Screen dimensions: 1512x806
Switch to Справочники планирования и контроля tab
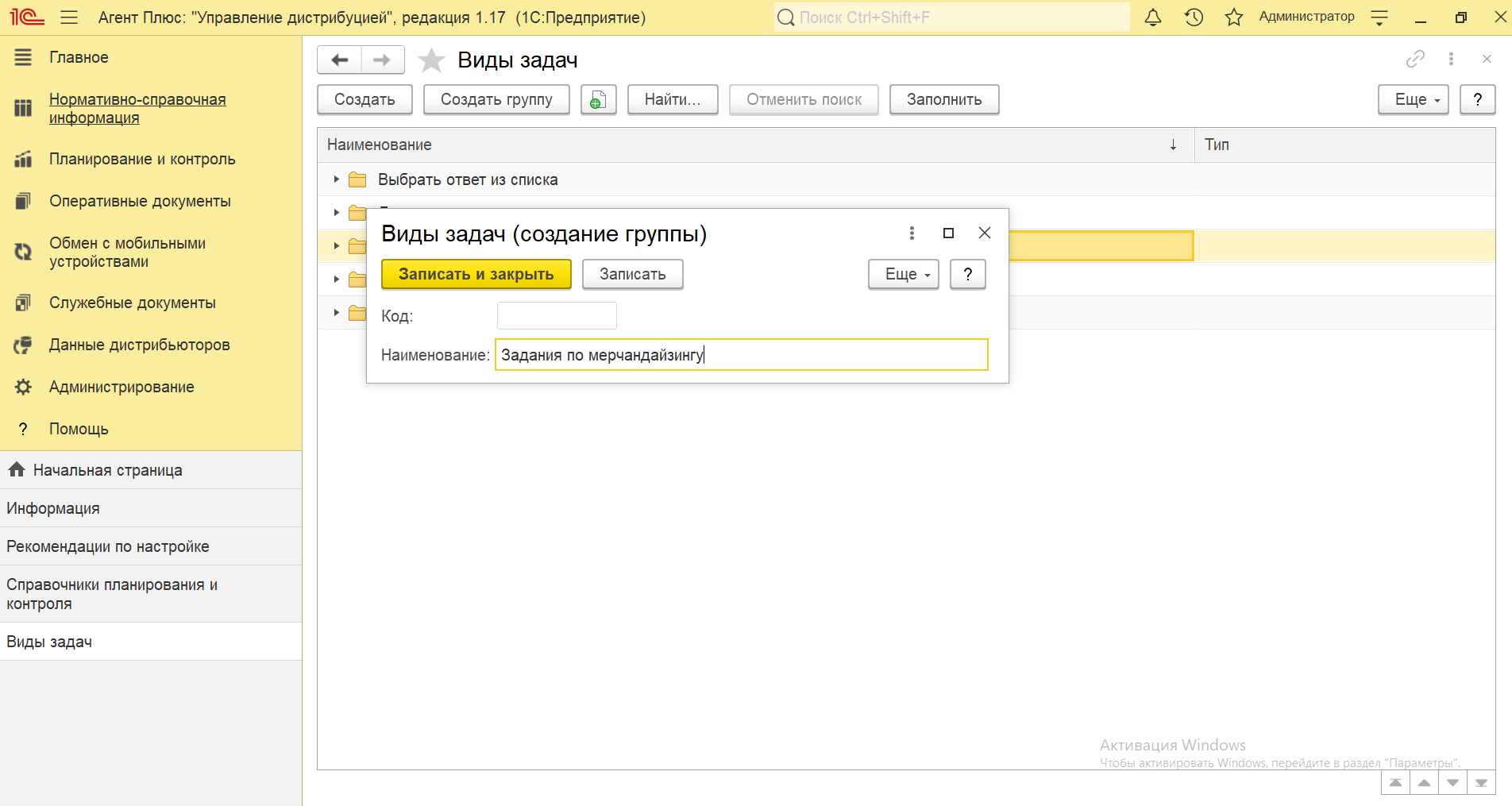(x=151, y=594)
